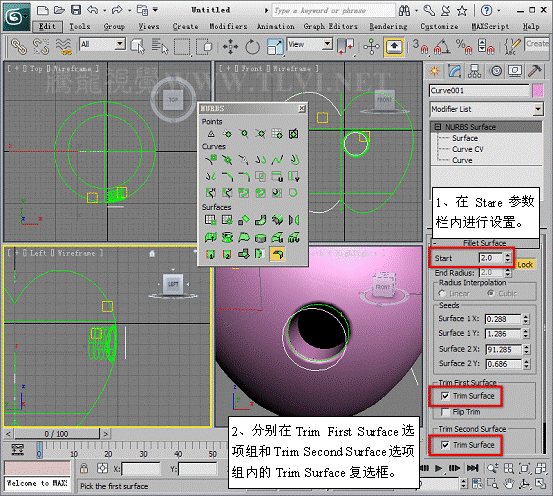Toggle the Spinner Snap icon
Image resolution: width=553 pixels, height=496 pixels.
coord(486,47)
